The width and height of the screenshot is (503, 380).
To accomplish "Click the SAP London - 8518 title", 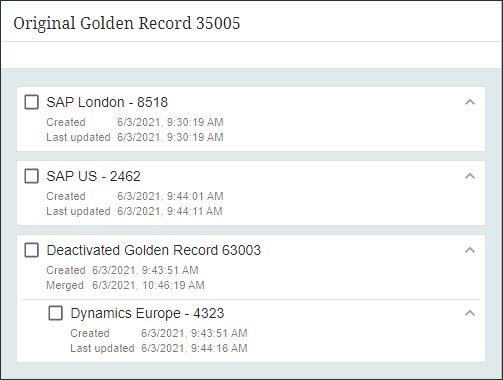I will click(107, 102).
